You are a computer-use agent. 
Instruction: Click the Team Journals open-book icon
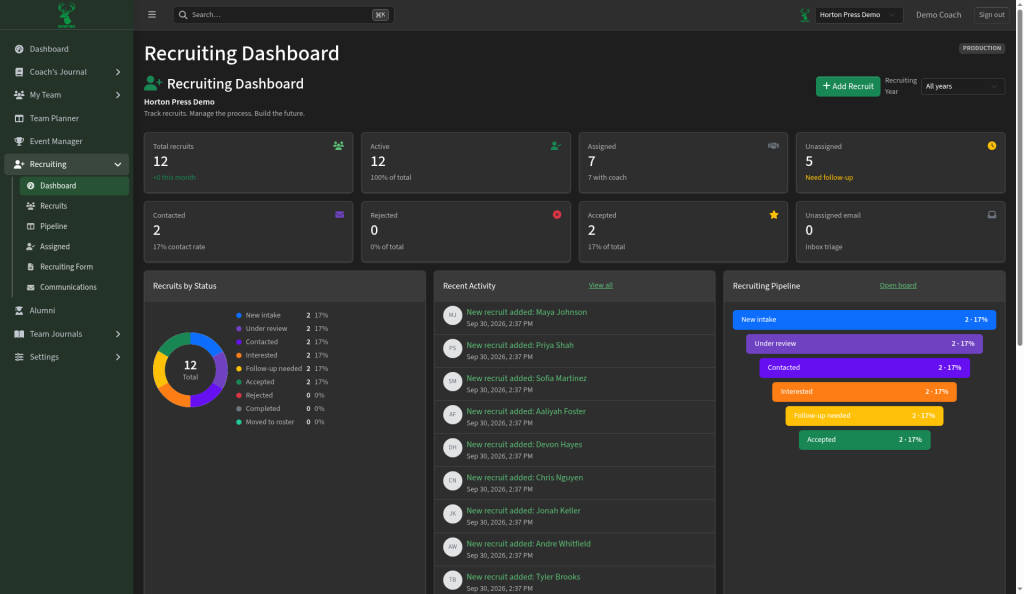pyautogui.click(x=19, y=334)
